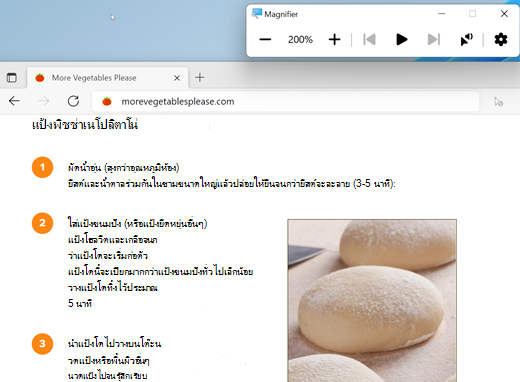The width and height of the screenshot is (520, 382).
Task: Reload the current page
Action: [x=73, y=101]
